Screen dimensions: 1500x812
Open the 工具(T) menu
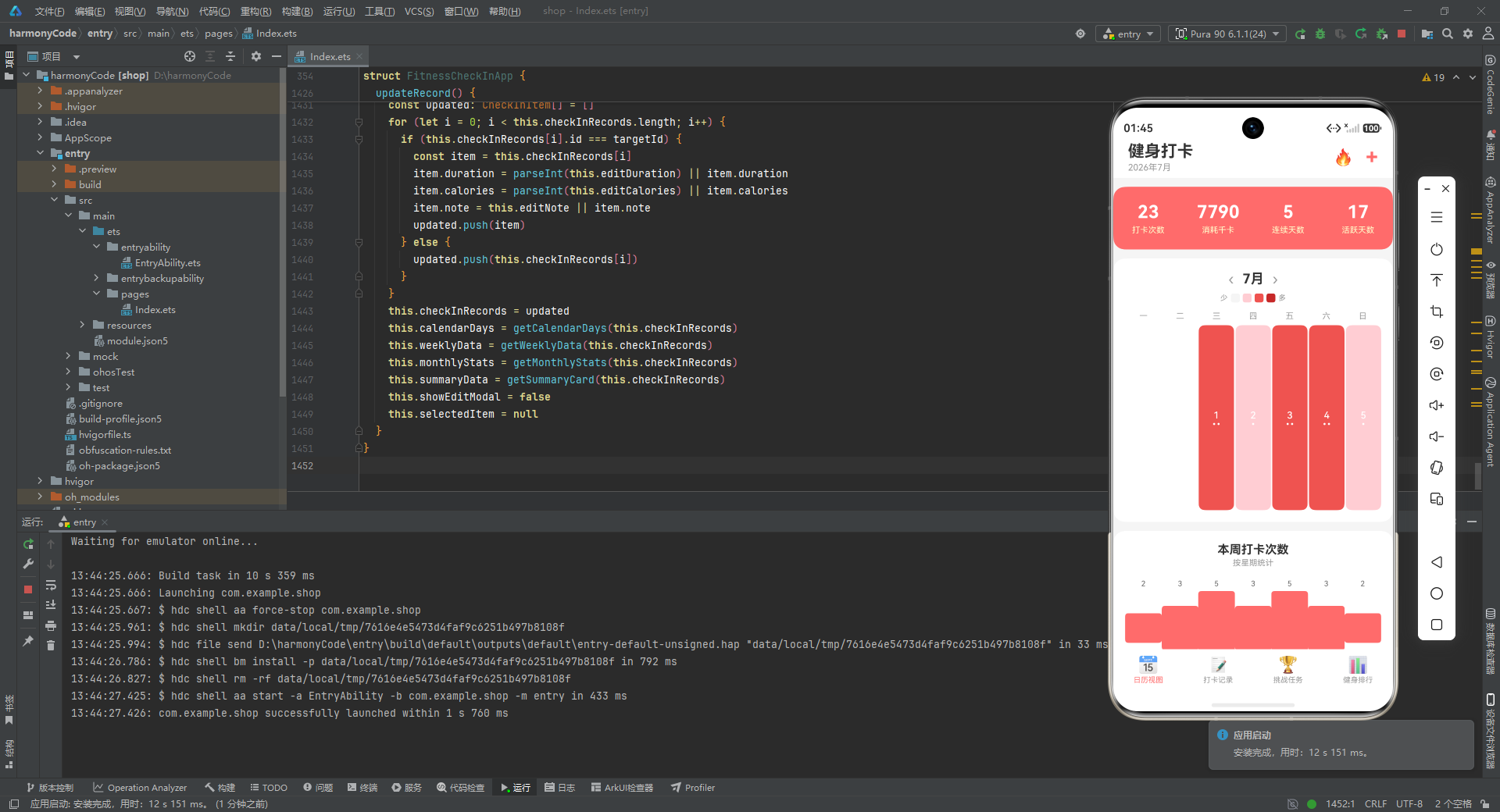click(380, 11)
